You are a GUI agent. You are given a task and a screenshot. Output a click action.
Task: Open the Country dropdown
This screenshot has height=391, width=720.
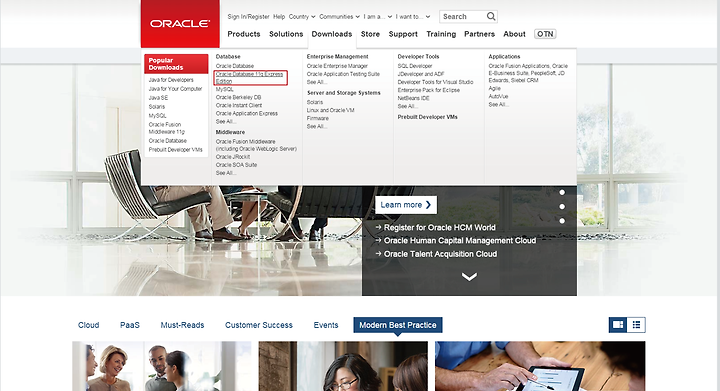[x=302, y=17]
